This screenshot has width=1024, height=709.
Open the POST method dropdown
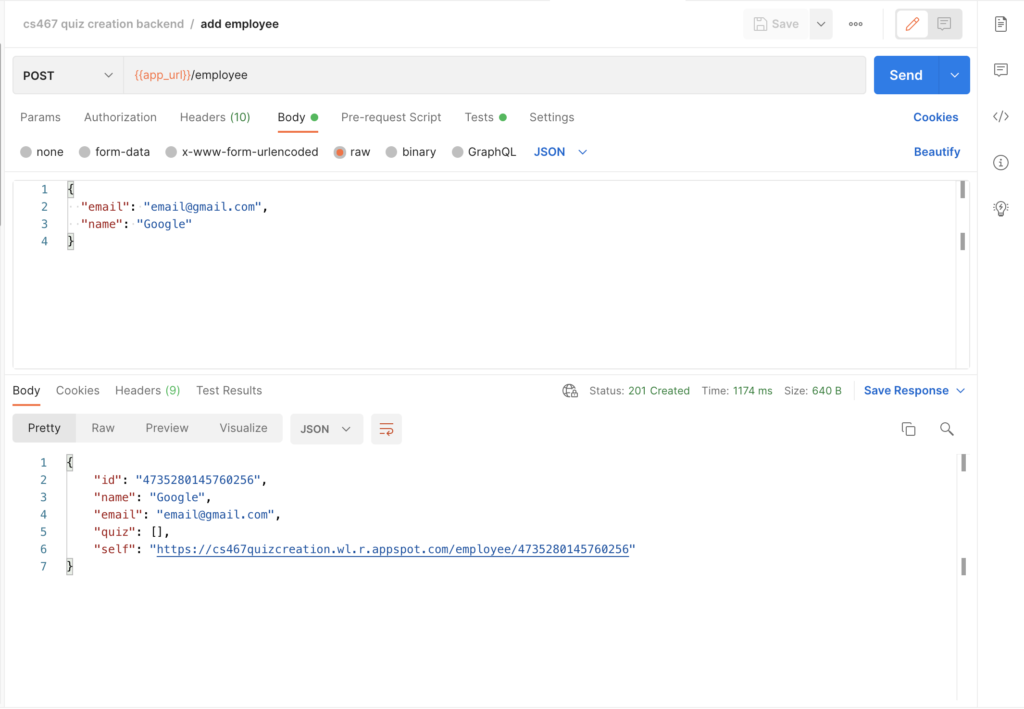[x=68, y=75]
